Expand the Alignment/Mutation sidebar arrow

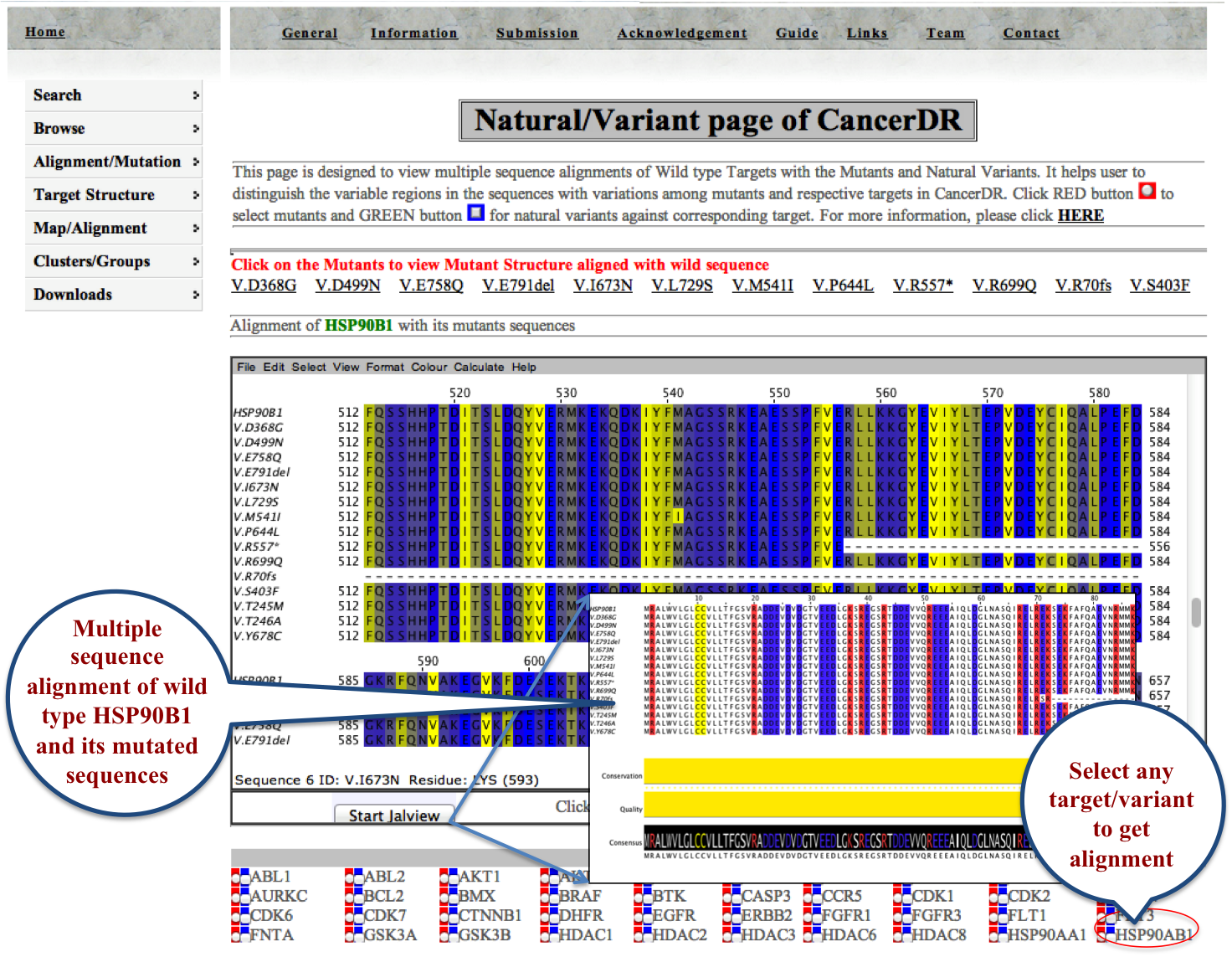click(x=196, y=162)
